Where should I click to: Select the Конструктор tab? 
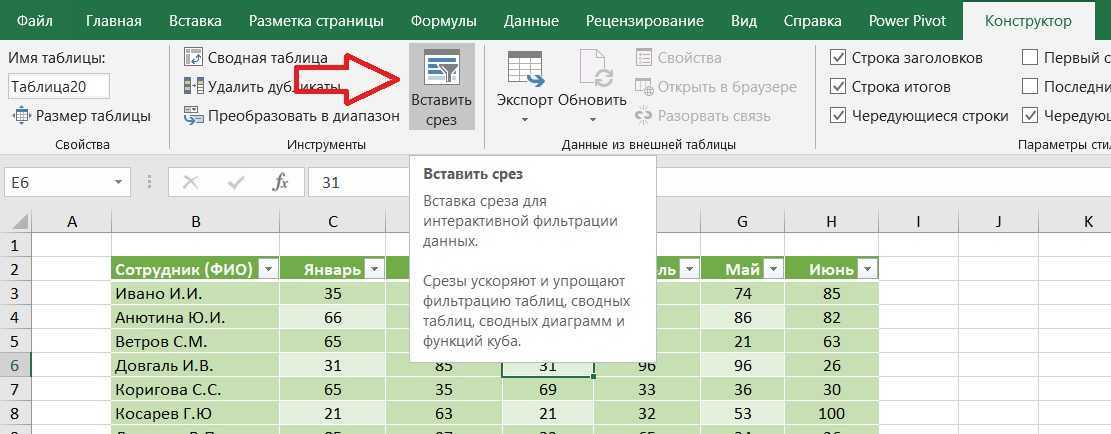1028,21
